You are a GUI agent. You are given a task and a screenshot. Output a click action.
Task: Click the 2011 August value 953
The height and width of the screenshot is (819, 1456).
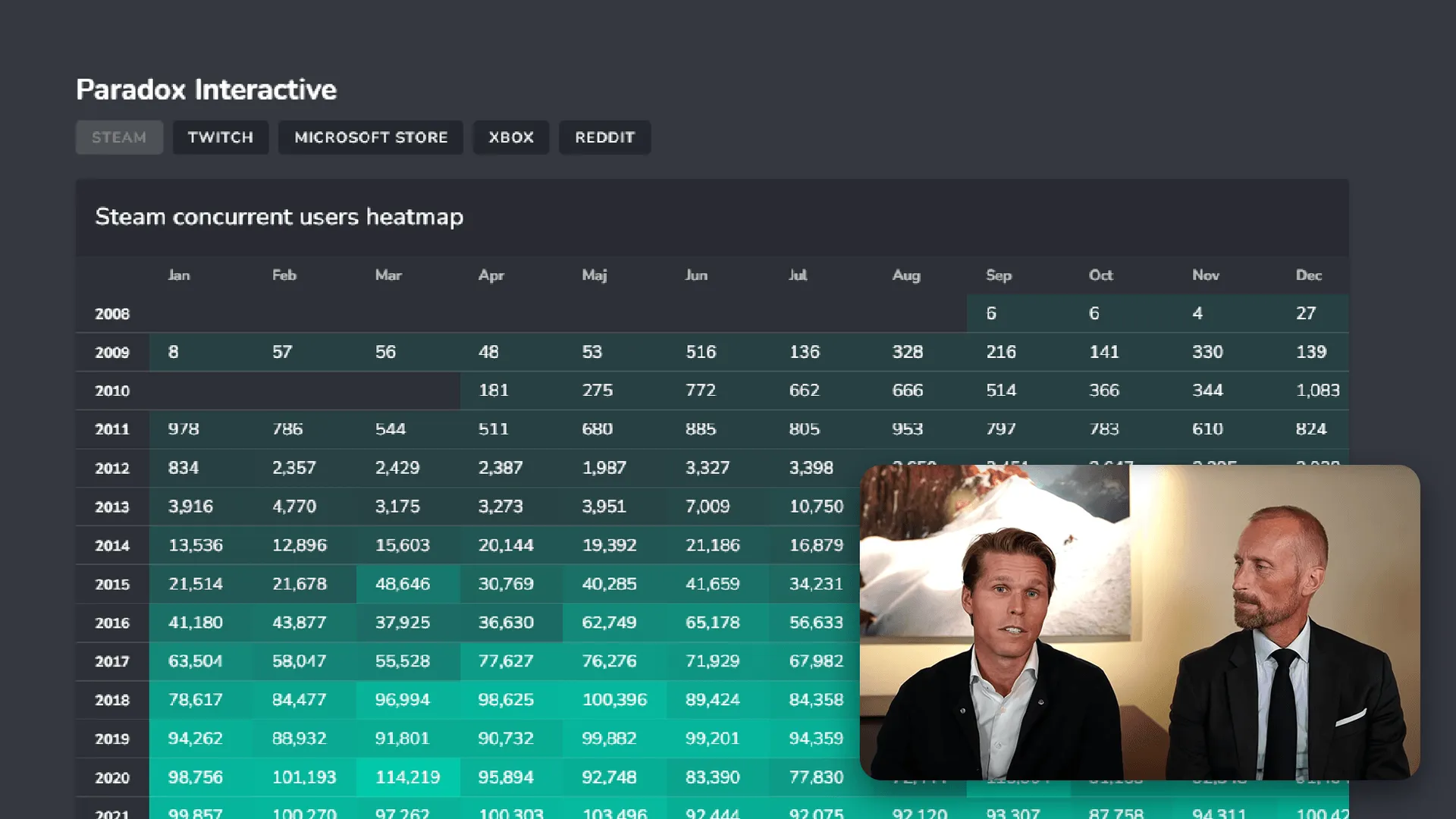(x=908, y=429)
